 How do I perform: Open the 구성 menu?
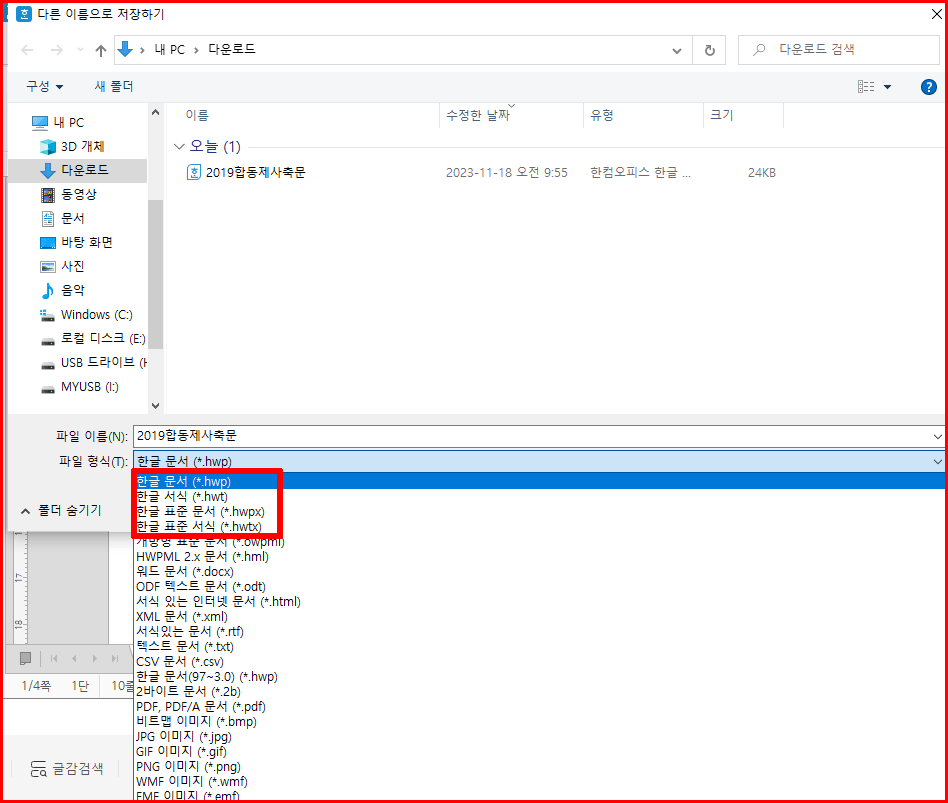(x=44, y=86)
